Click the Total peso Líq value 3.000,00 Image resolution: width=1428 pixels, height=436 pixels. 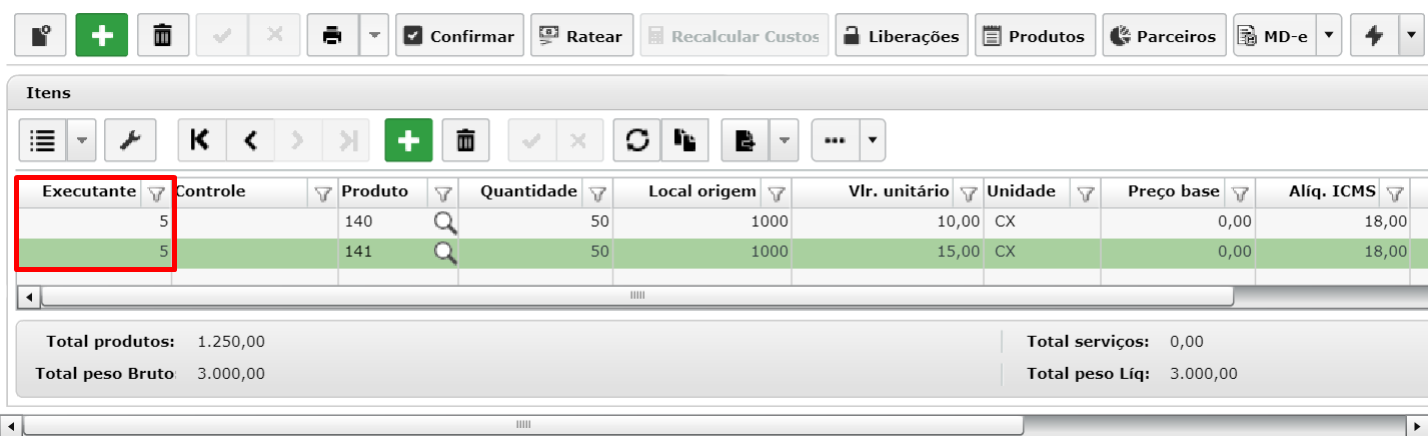click(x=1203, y=374)
